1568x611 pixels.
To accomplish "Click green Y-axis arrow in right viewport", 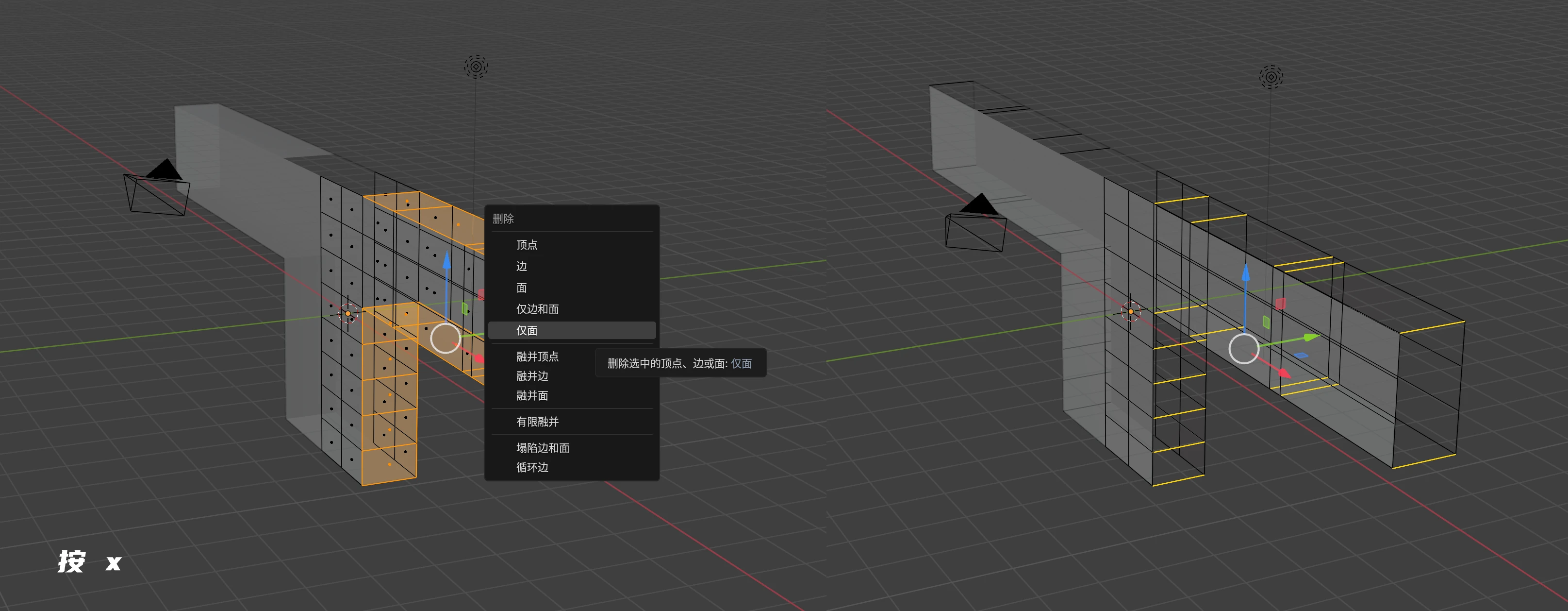I will [1310, 337].
